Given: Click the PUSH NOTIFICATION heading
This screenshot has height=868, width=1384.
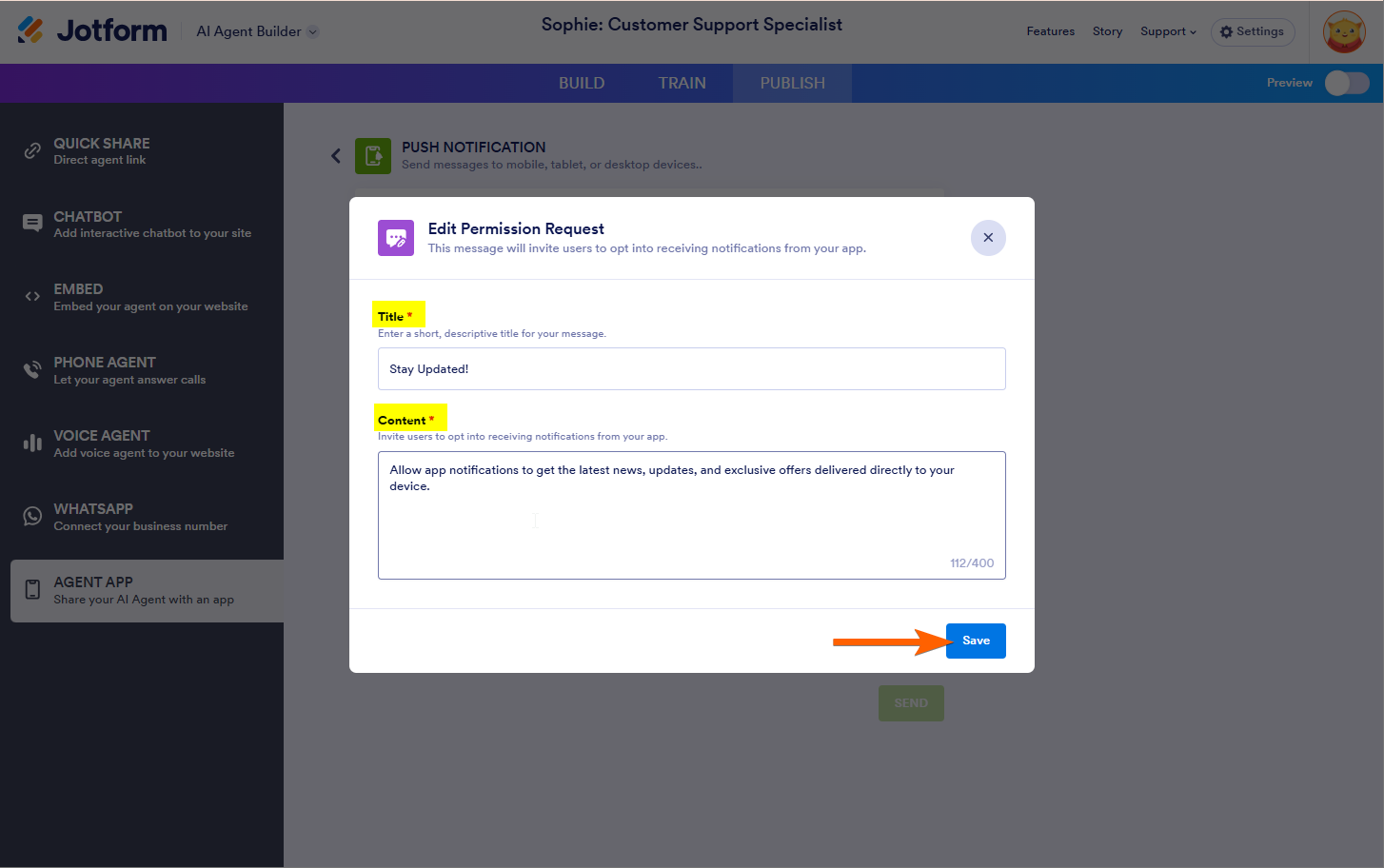Looking at the screenshot, I should (x=473, y=147).
